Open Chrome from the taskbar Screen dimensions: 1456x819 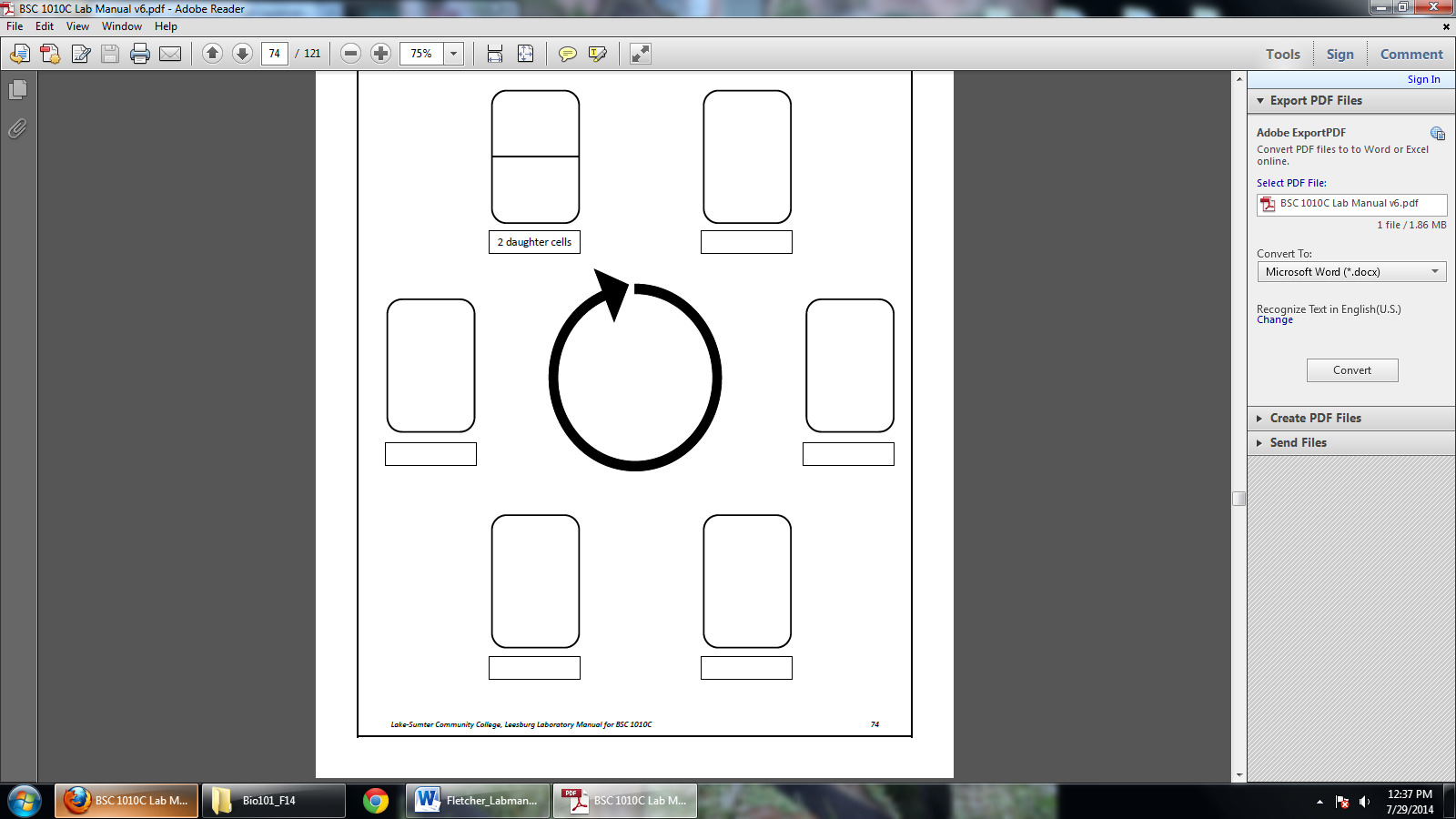375,801
